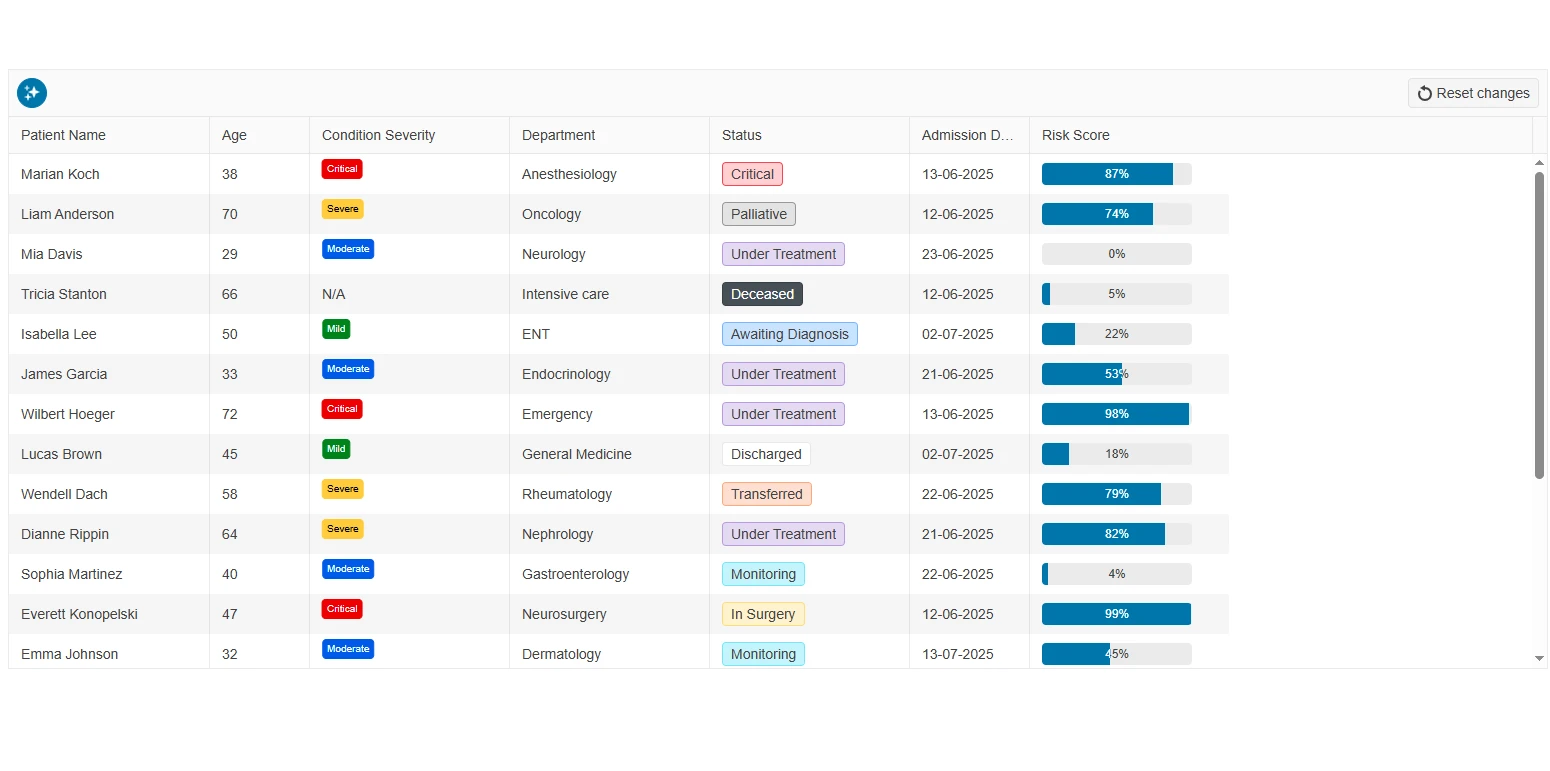Open the Palliative status selector for Liam Anderson
The image size is (1550, 771).
pyautogui.click(x=758, y=214)
